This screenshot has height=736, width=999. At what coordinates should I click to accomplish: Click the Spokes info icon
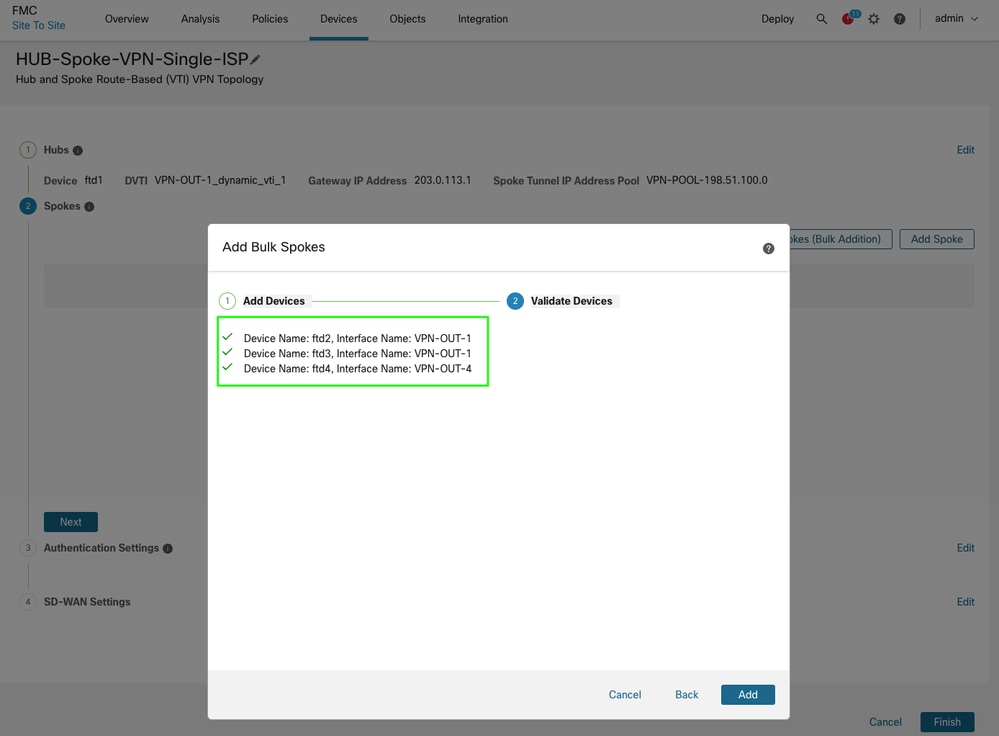coord(89,207)
